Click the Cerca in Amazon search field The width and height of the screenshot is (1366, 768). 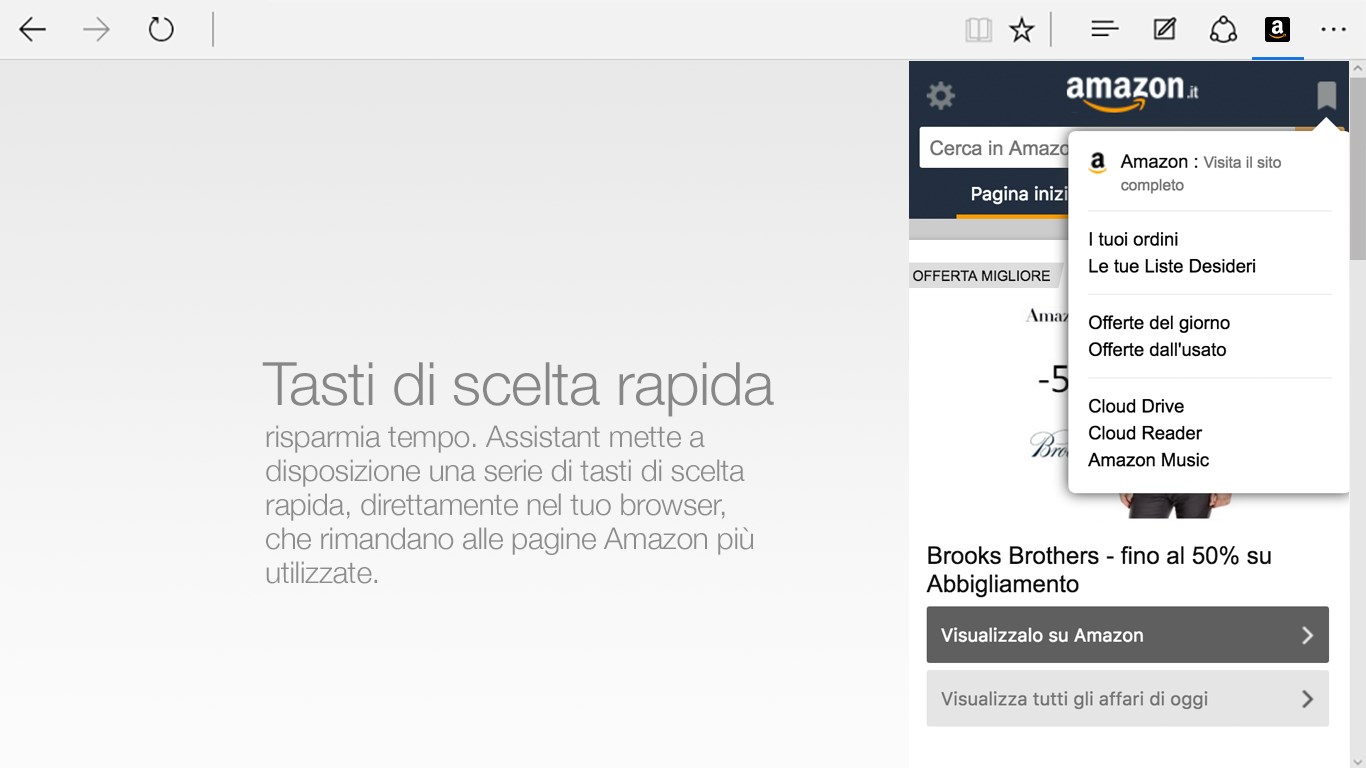[994, 148]
